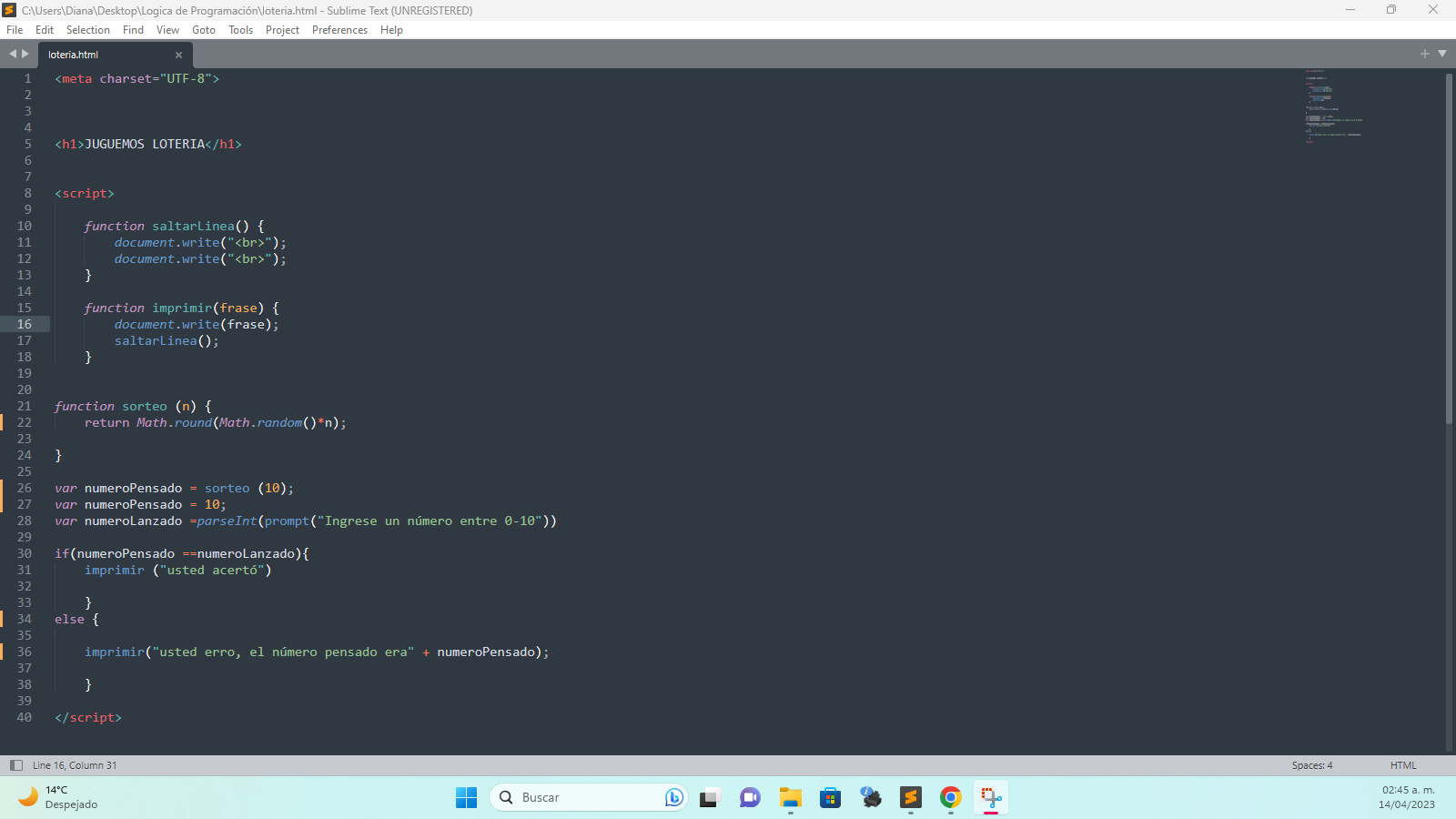The height and width of the screenshot is (819, 1456).
Task: Open Google Chrome from the taskbar
Action: pyautogui.click(x=951, y=798)
